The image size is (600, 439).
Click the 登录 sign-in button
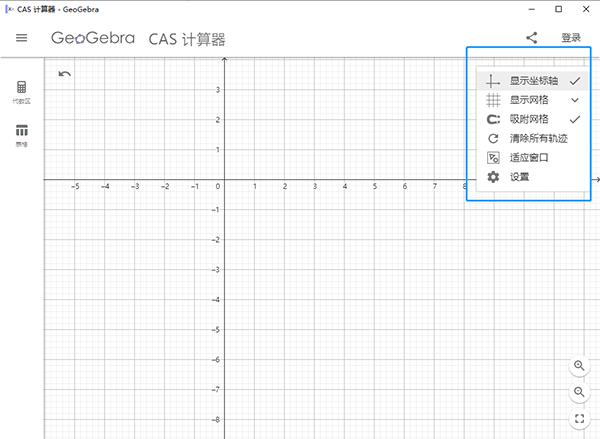tap(571, 38)
